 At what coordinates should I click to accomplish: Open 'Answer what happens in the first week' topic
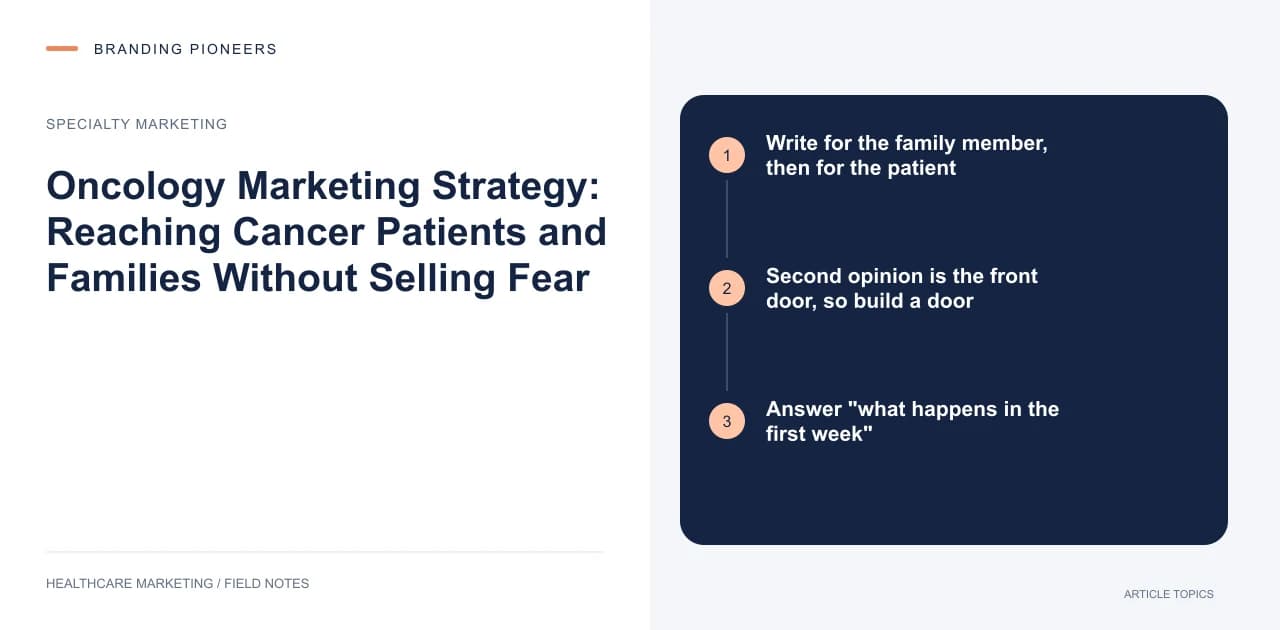[x=912, y=421]
